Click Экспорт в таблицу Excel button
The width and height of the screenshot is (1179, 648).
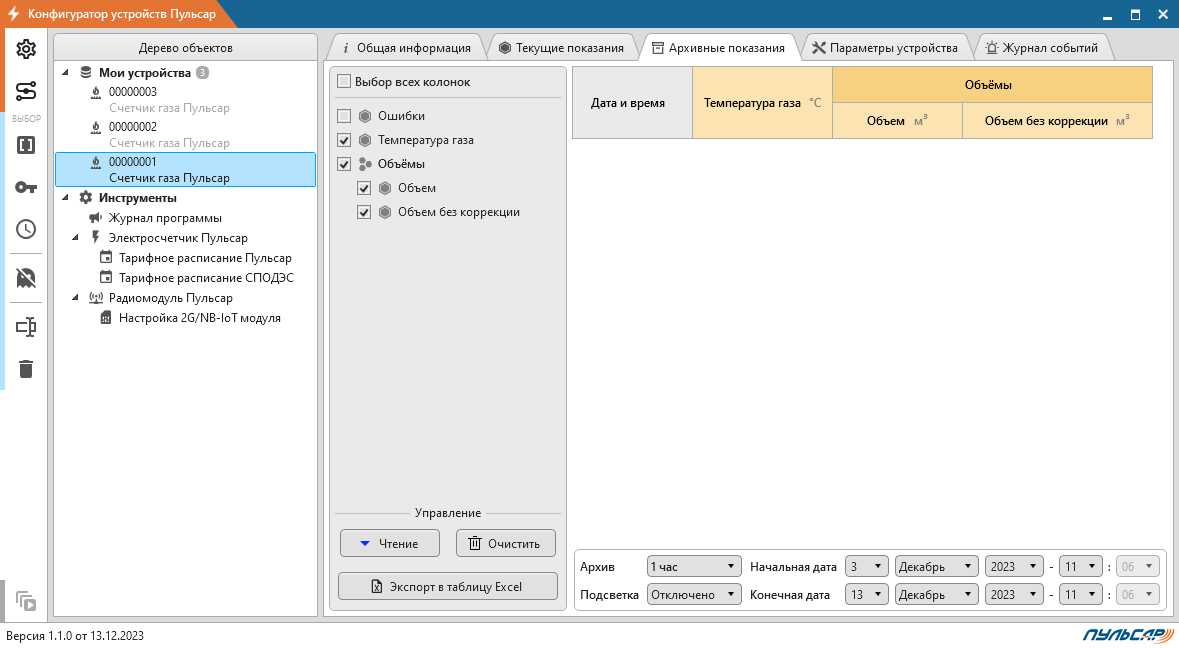pos(447,587)
